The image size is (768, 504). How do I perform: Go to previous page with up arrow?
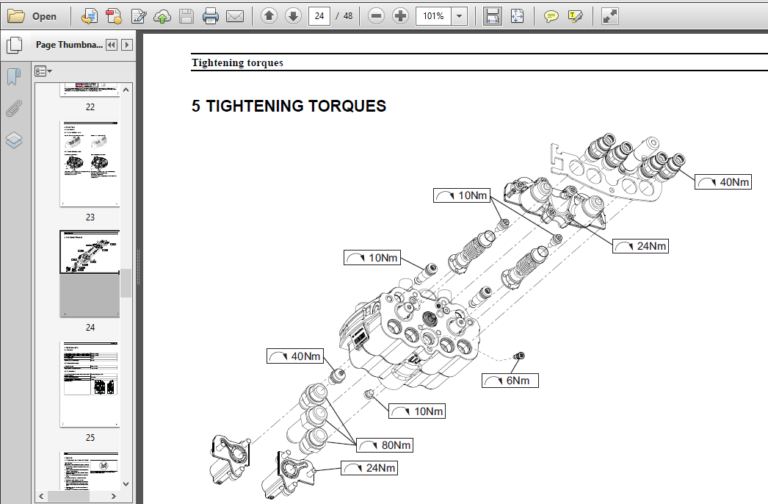click(269, 16)
